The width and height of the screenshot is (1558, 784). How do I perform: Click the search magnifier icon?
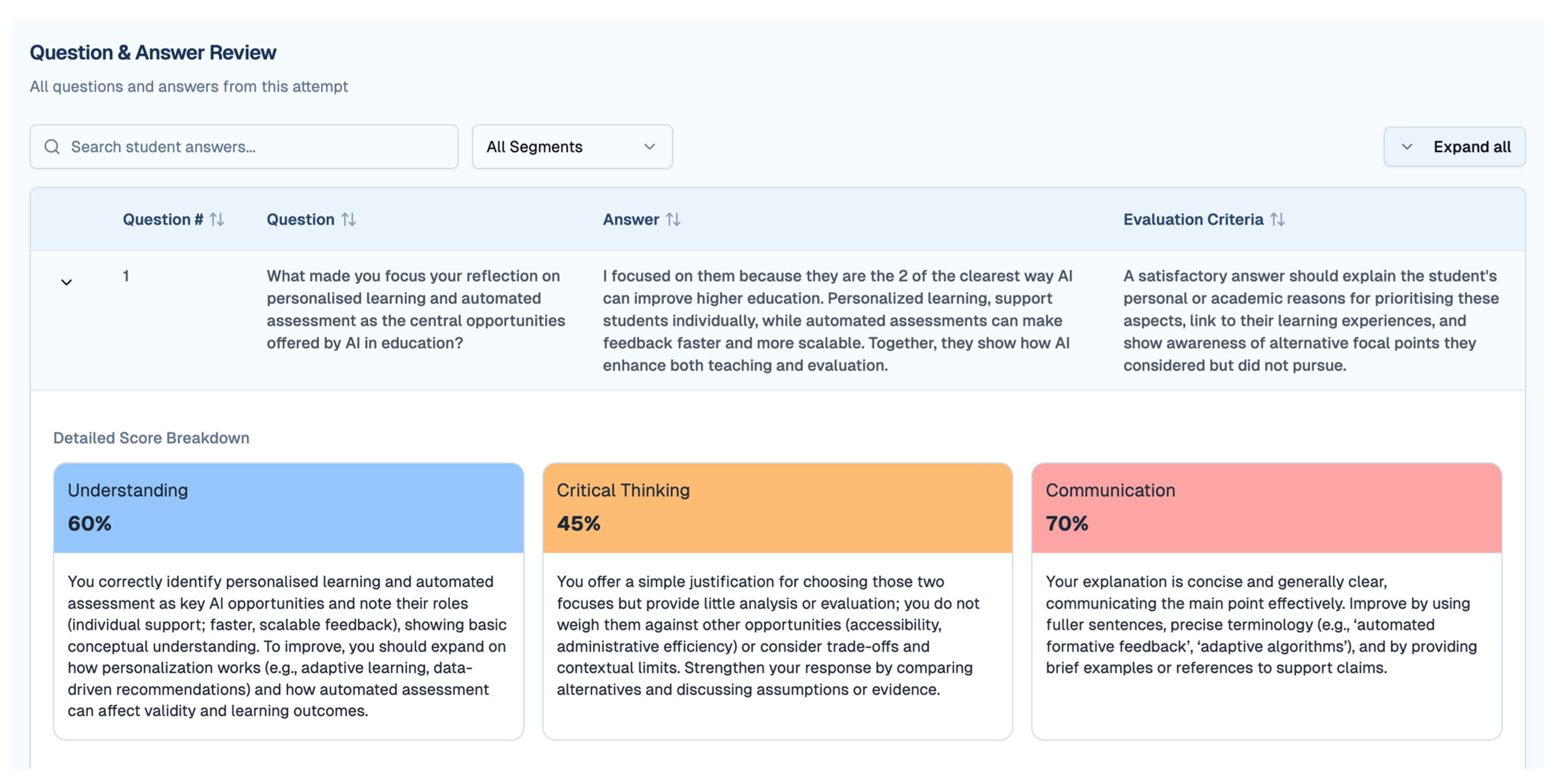[52, 146]
